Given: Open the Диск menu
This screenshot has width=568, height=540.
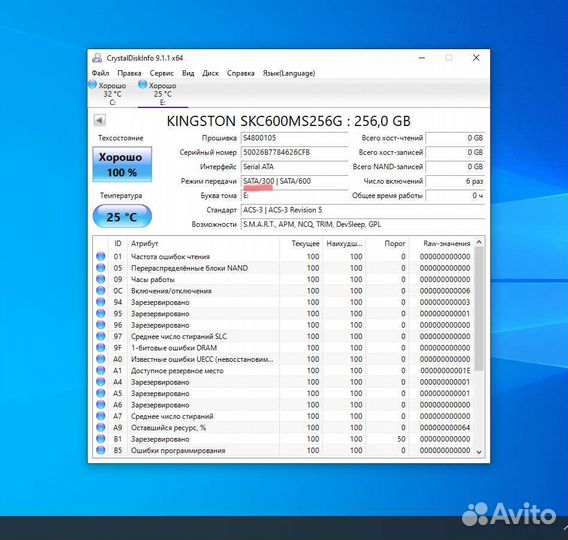Looking at the screenshot, I should (x=210, y=73).
